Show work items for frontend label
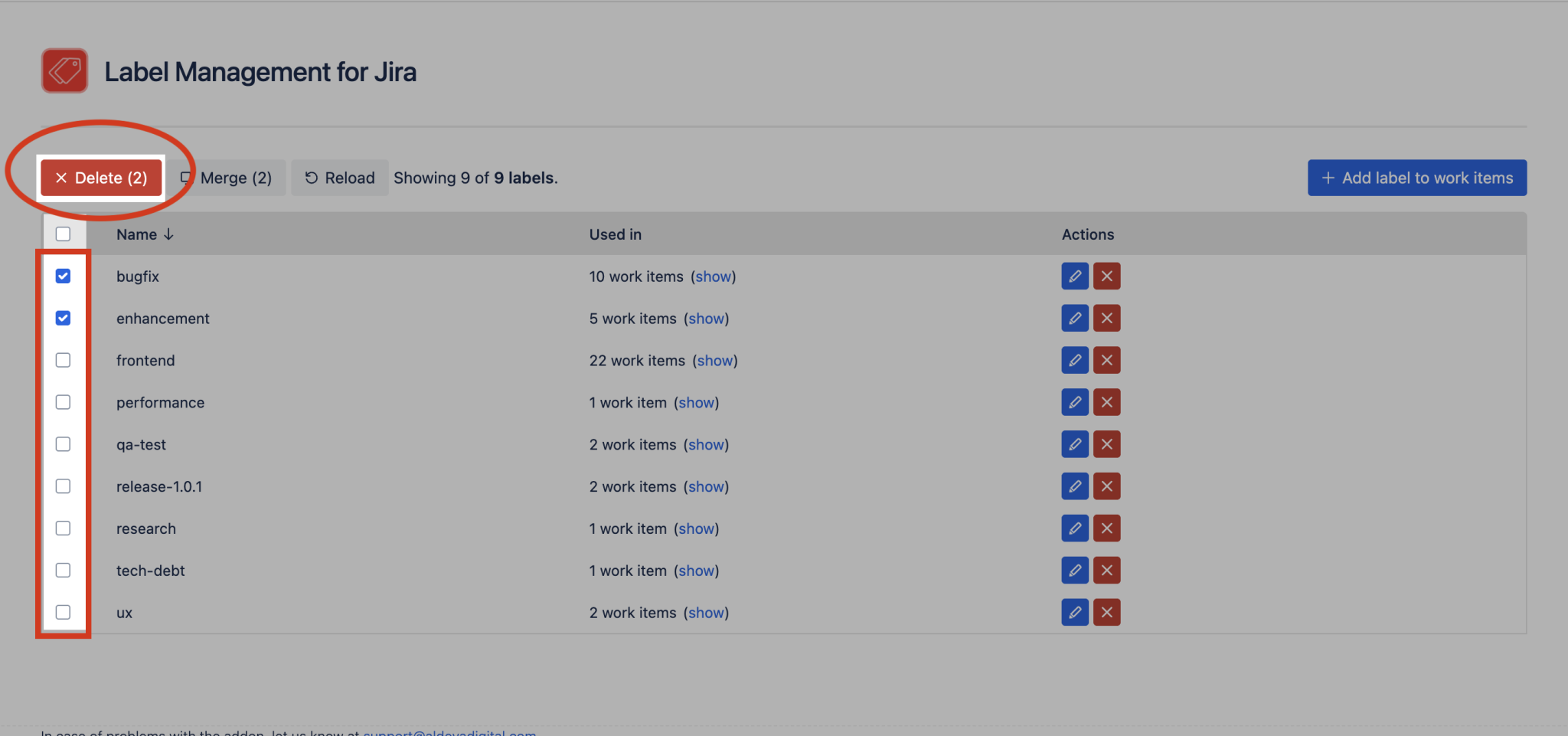Viewport: 1568px width, 736px height. [x=715, y=361]
